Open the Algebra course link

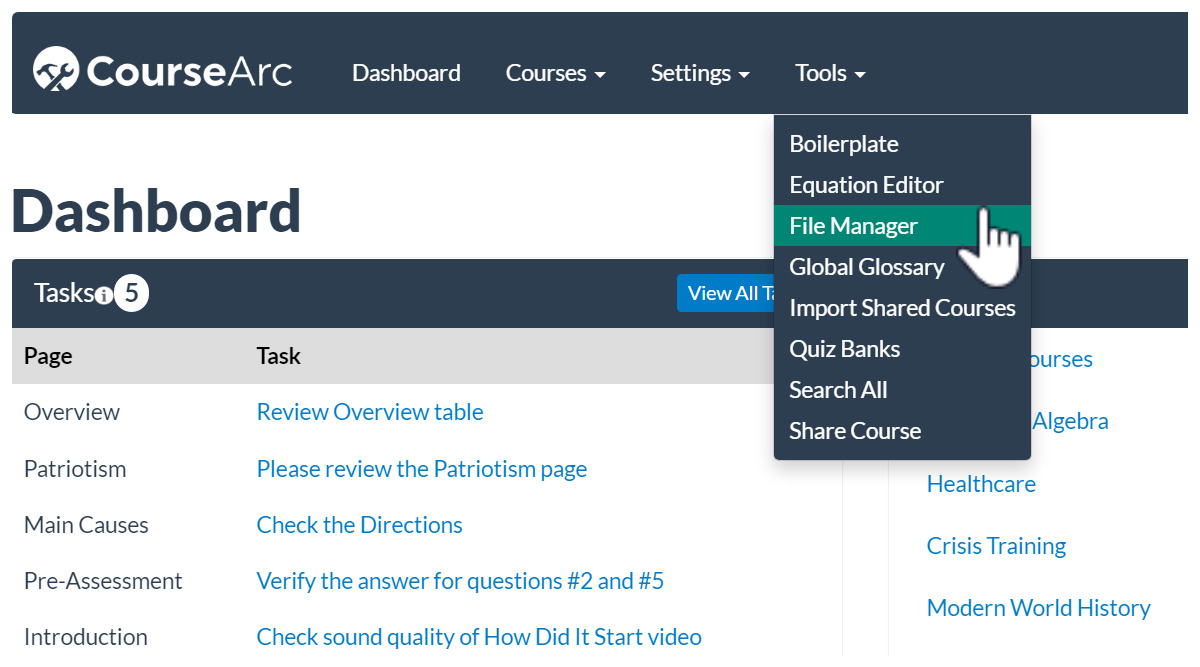[1070, 421]
